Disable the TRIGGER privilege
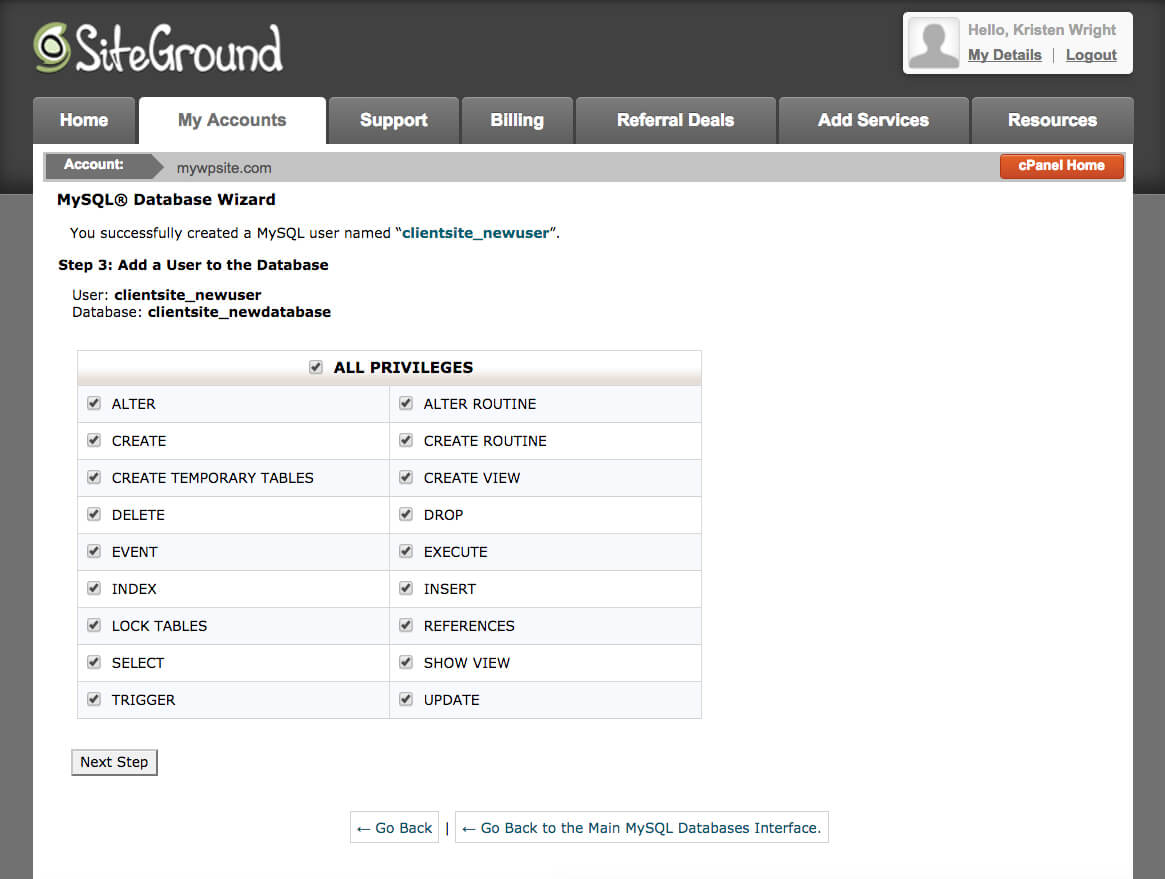Viewport: 1165px width, 879px height. pyautogui.click(x=94, y=699)
